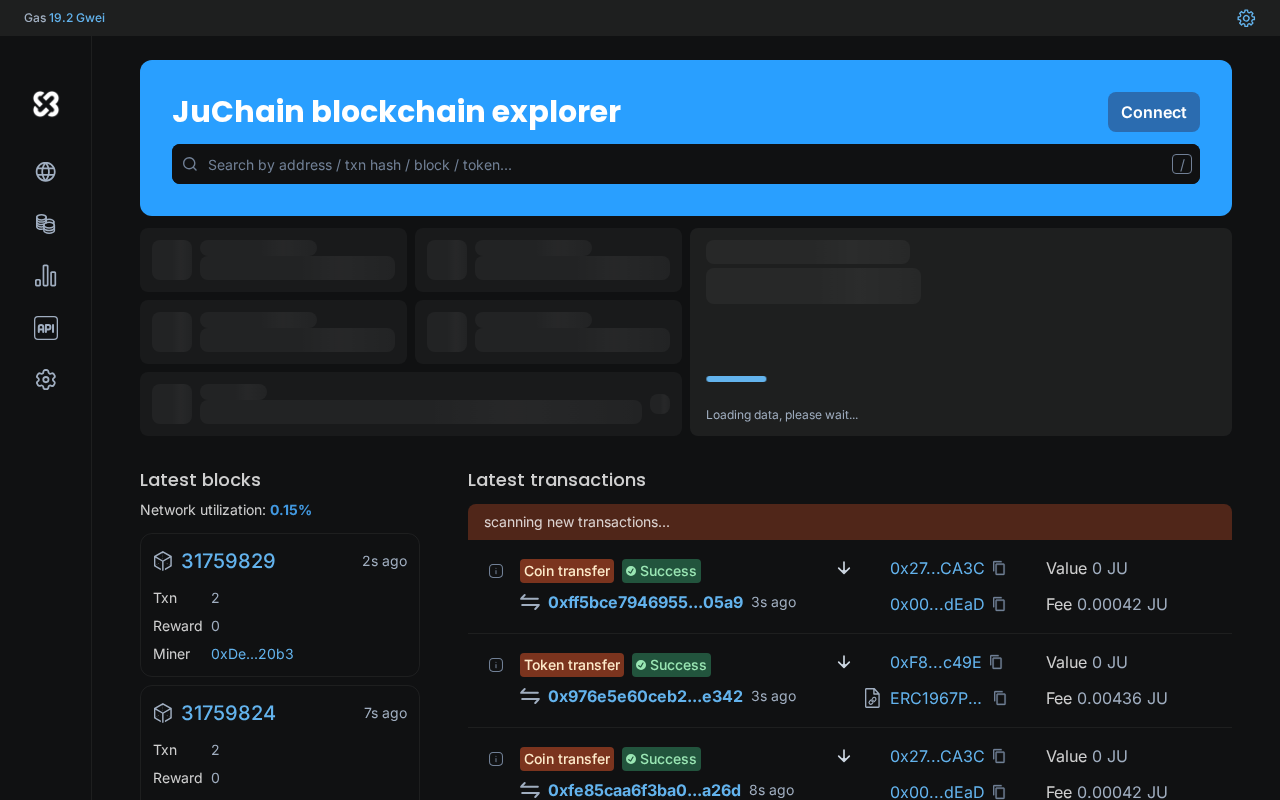This screenshot has width=1280, height=800.
Task: Open the Tokens coins icon in sidebar
Action: coord(46,224)
